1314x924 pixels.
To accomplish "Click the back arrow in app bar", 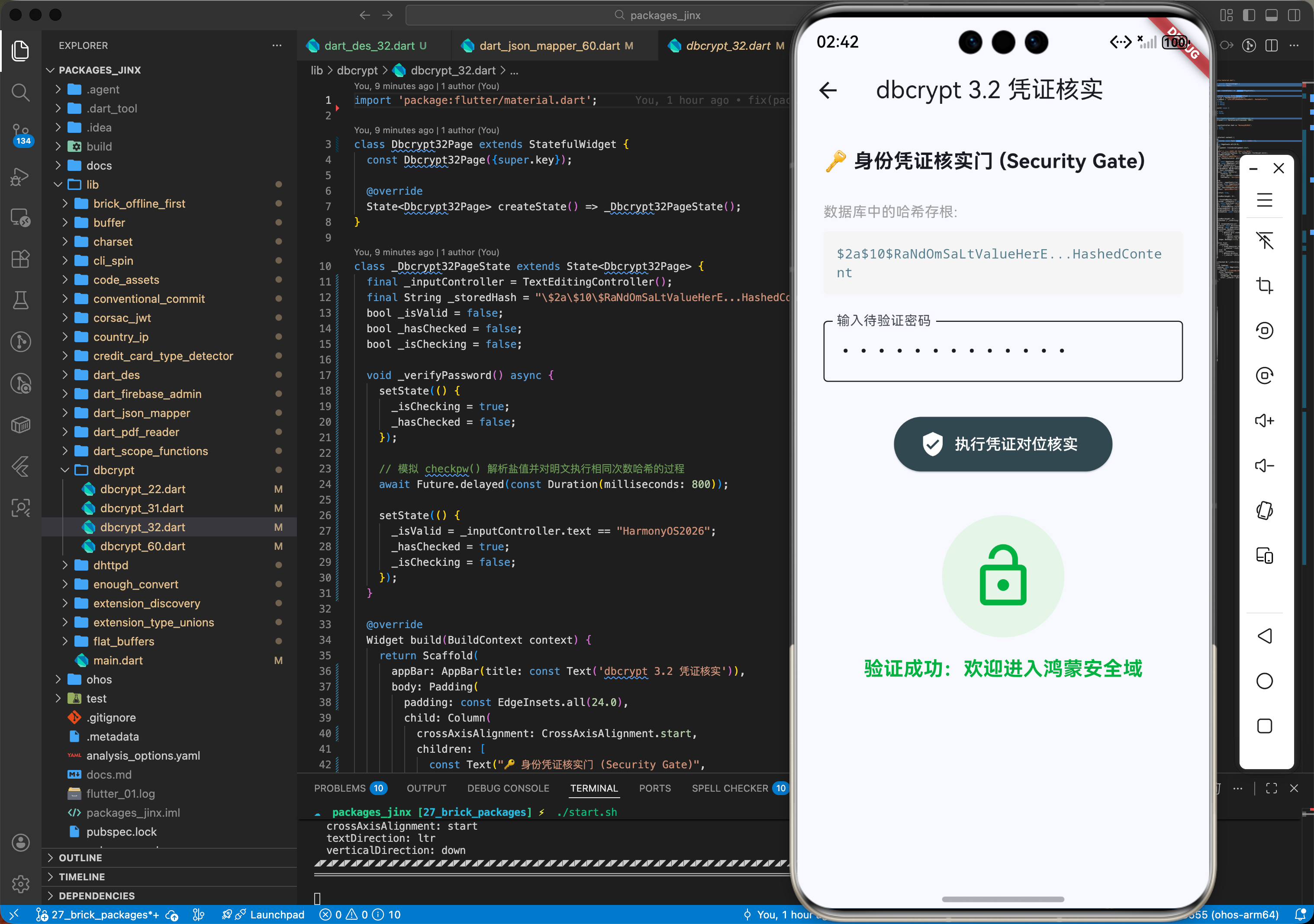I will [828, 90].
